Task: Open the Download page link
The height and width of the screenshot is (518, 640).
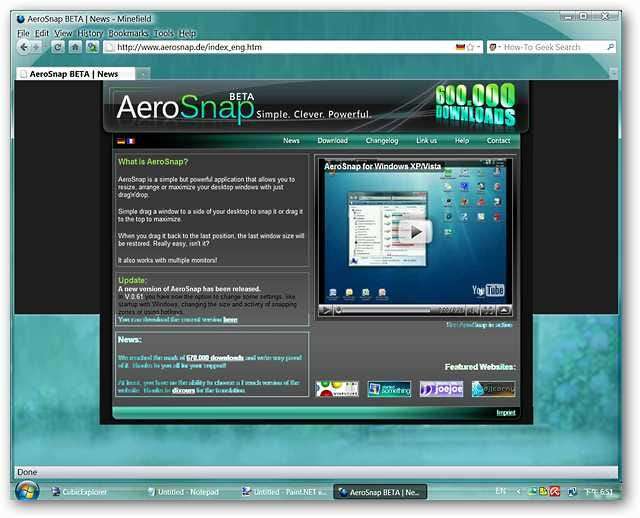Action: click(333, 140)
